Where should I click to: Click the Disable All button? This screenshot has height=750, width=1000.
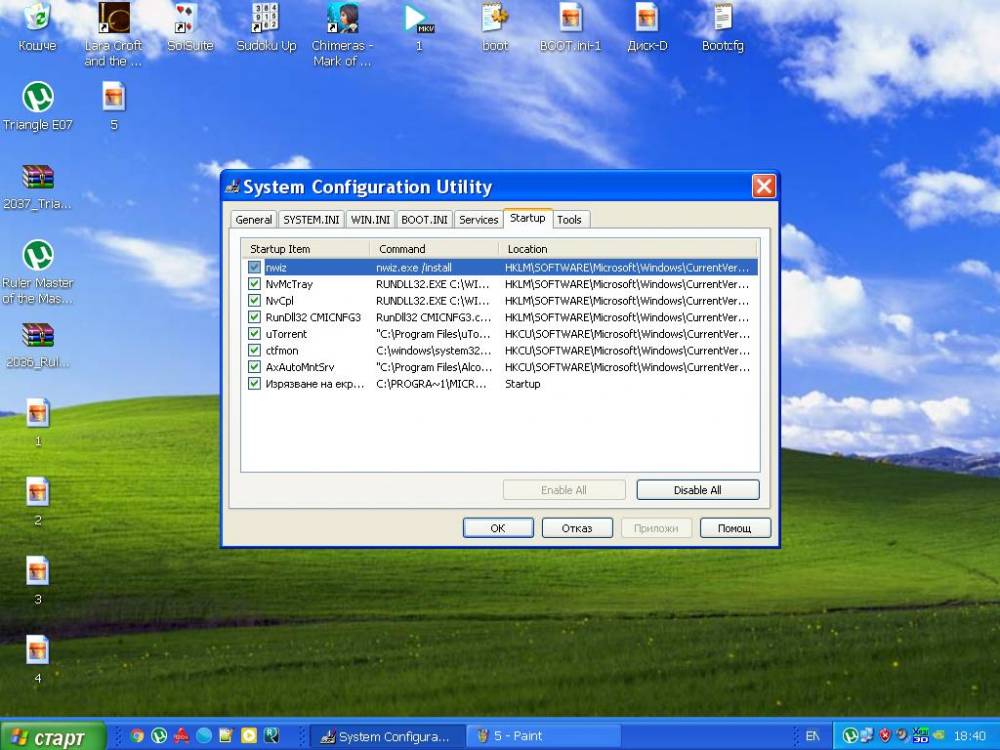click(x=698, y=490)
